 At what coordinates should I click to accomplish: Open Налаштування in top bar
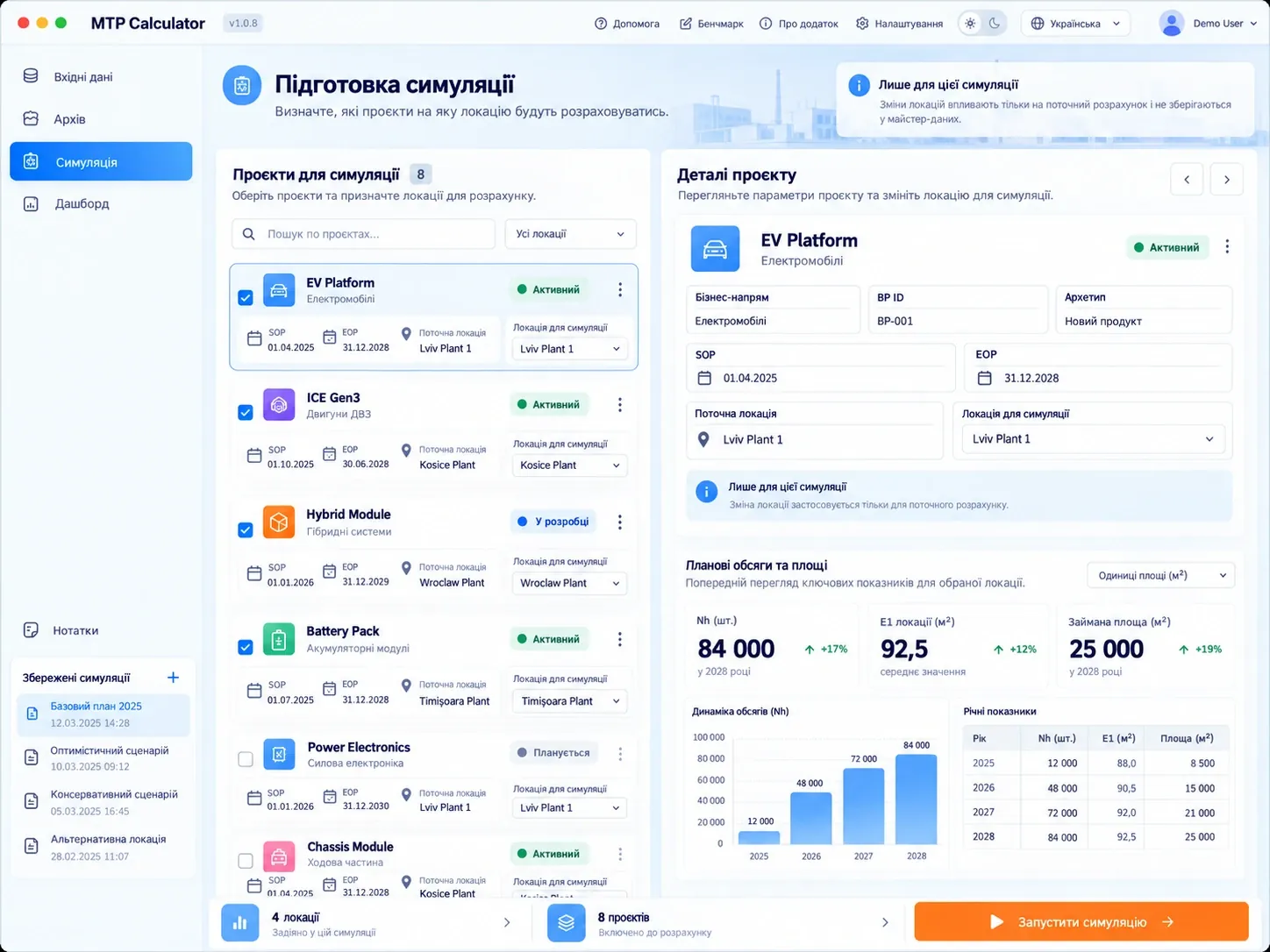[x=900, y=24]
